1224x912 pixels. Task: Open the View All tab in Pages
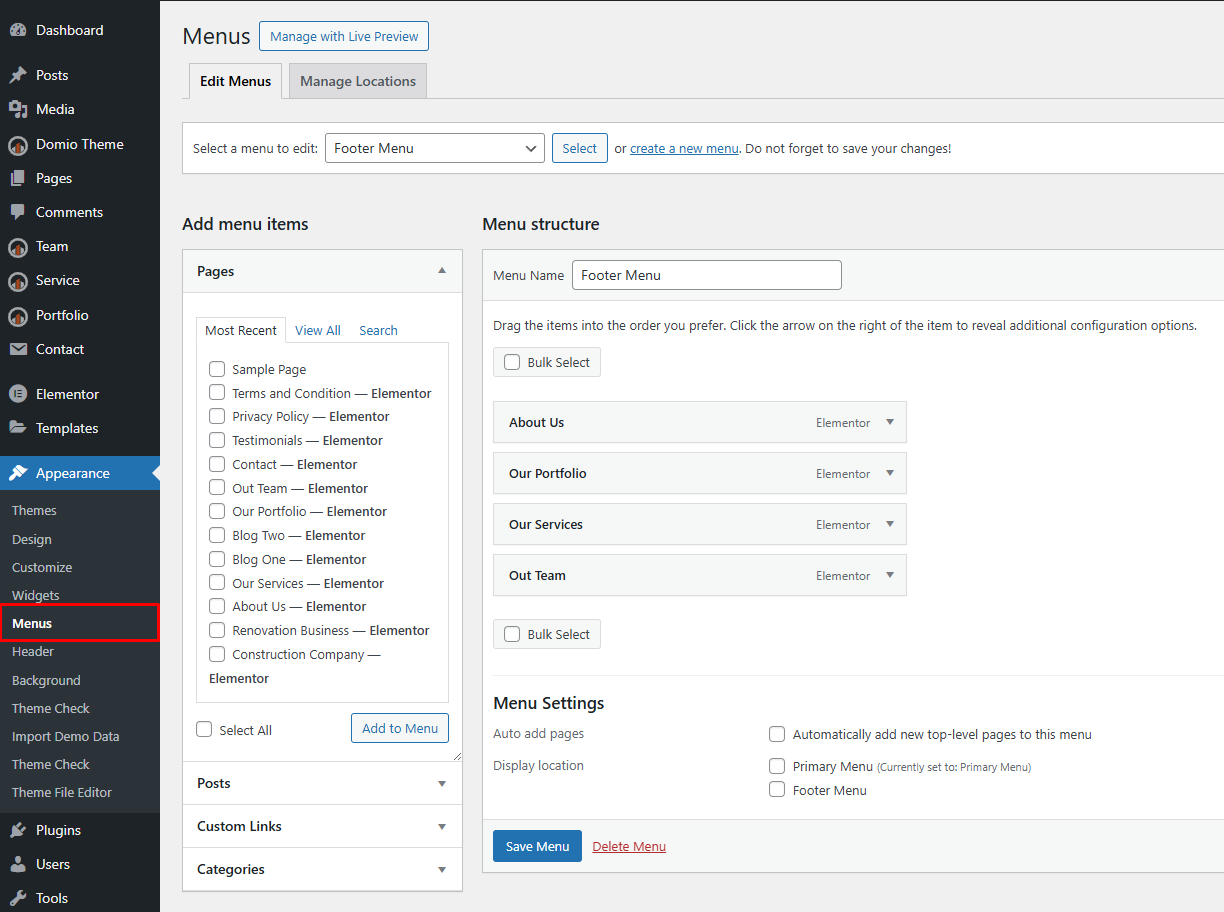317,330
